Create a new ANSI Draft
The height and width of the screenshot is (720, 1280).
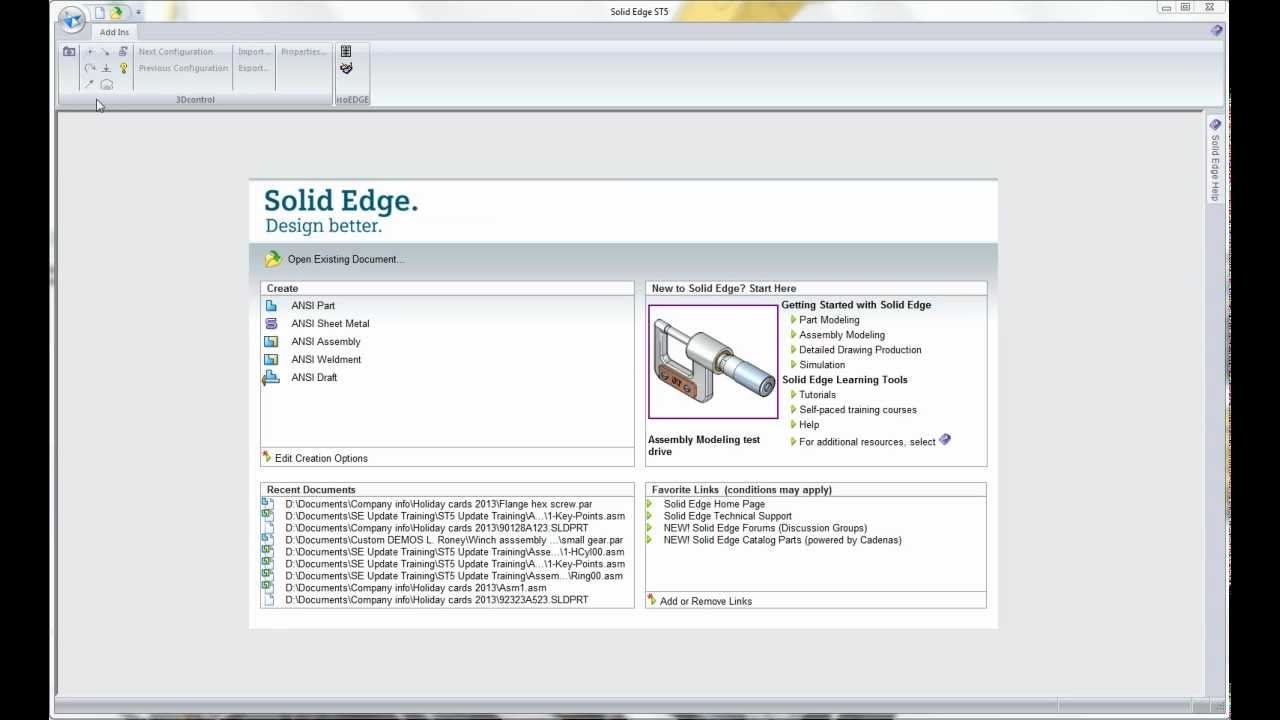314,378
